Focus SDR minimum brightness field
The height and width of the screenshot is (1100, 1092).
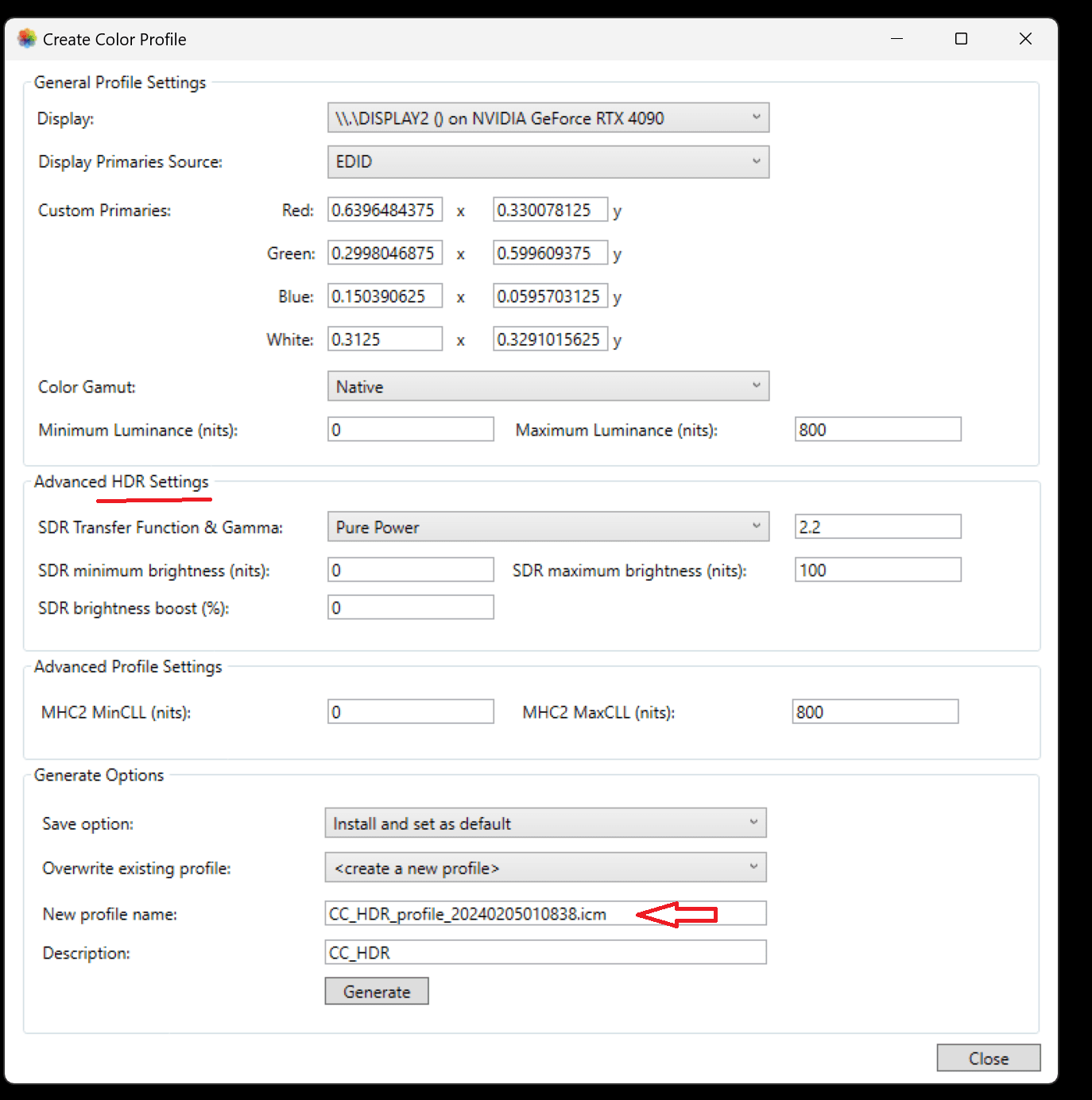click(410, 570)
